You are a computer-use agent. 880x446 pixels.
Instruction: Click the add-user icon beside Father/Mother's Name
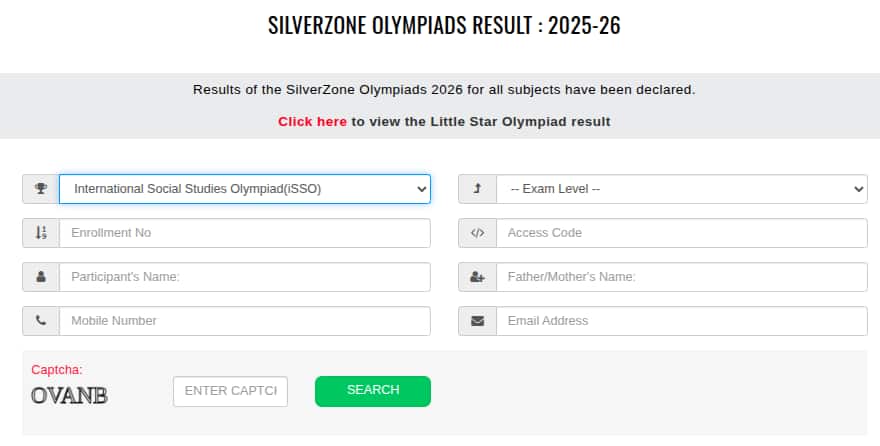[477, 277]
